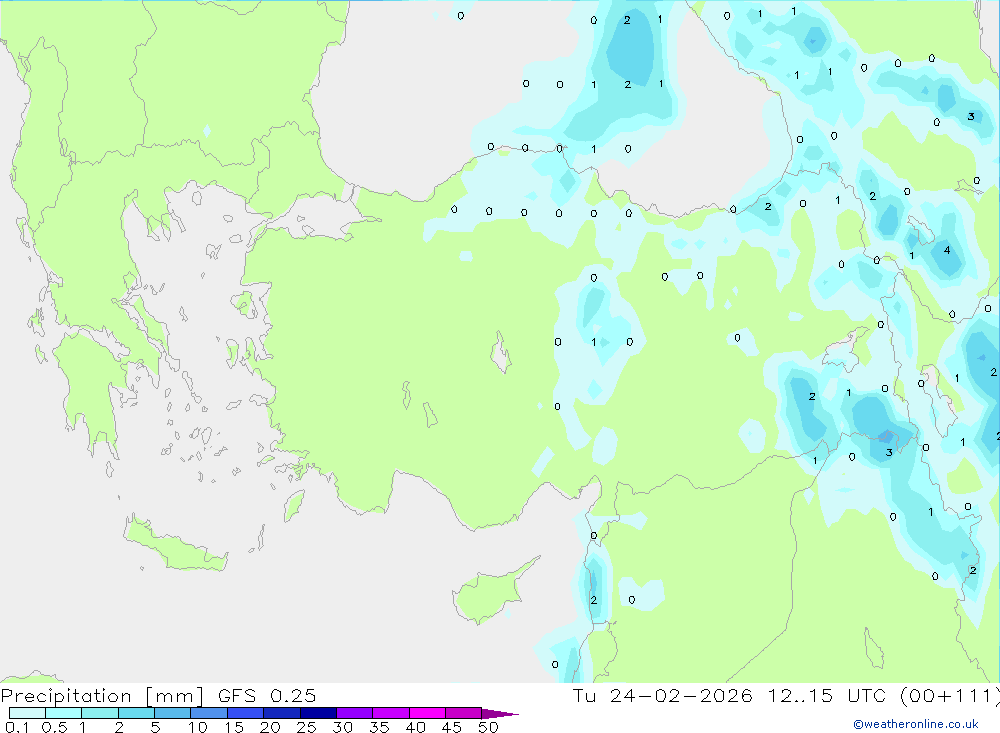
Task: Select the 2–5 mm legend color swatch
Action: [x=136, y=713]
